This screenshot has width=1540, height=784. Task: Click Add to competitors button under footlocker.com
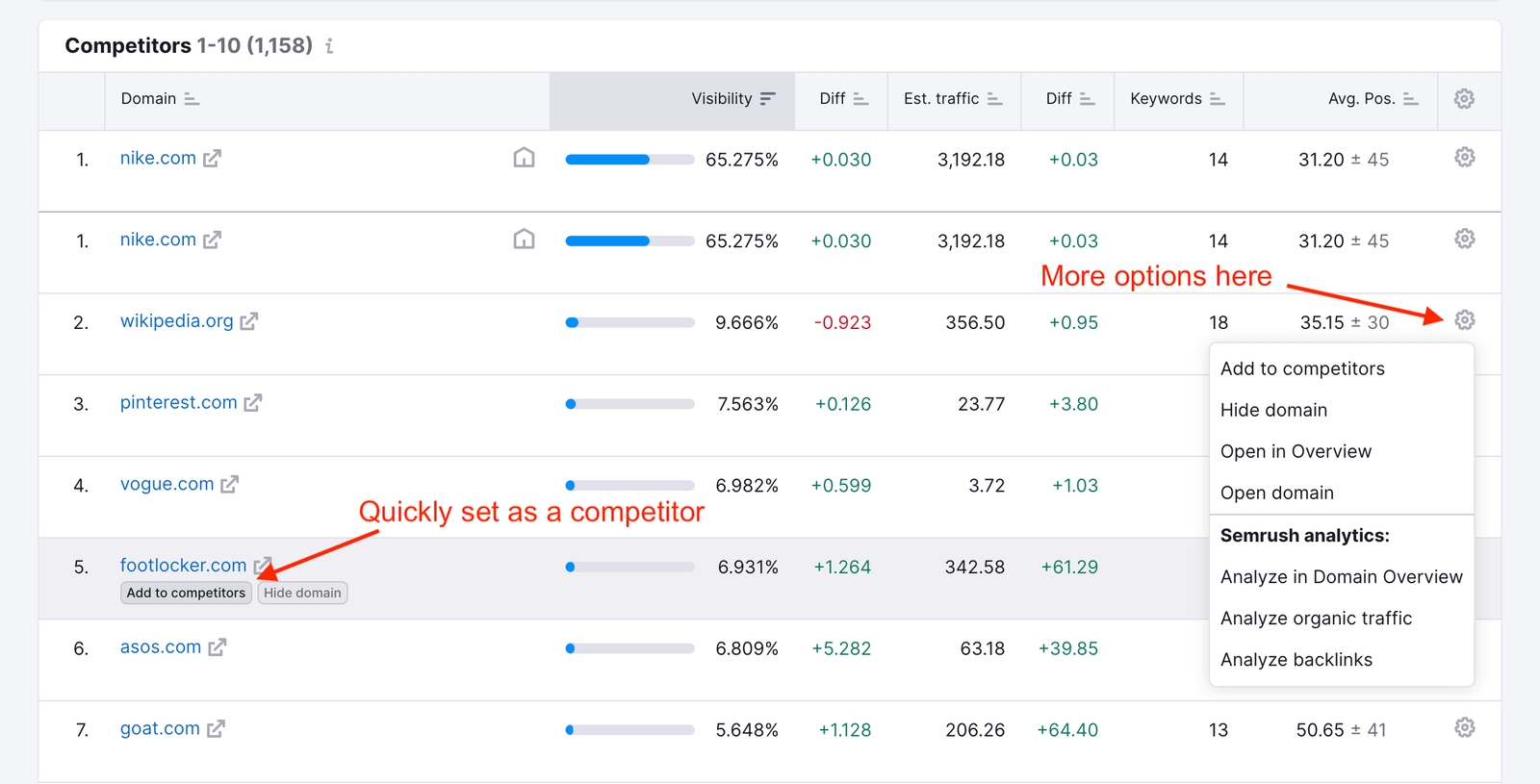click(x=186, y=593)
